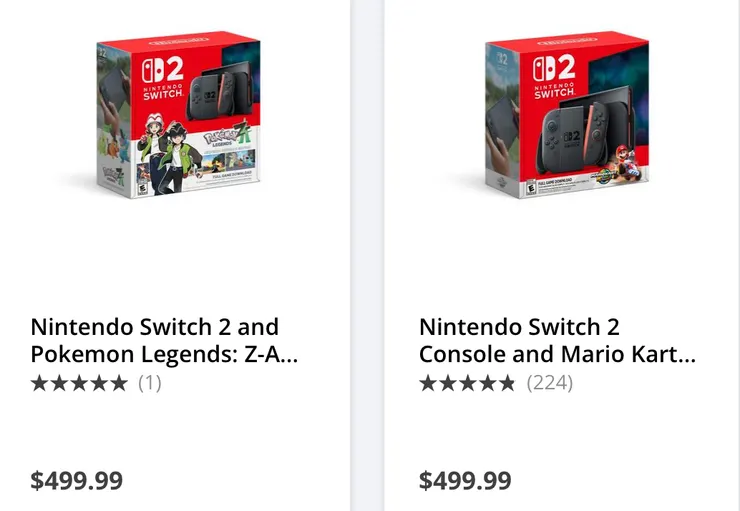
Task: Open the "Nintendo Switch 2 Console and Mario Kart" title
Action: [x=556, y=340]
